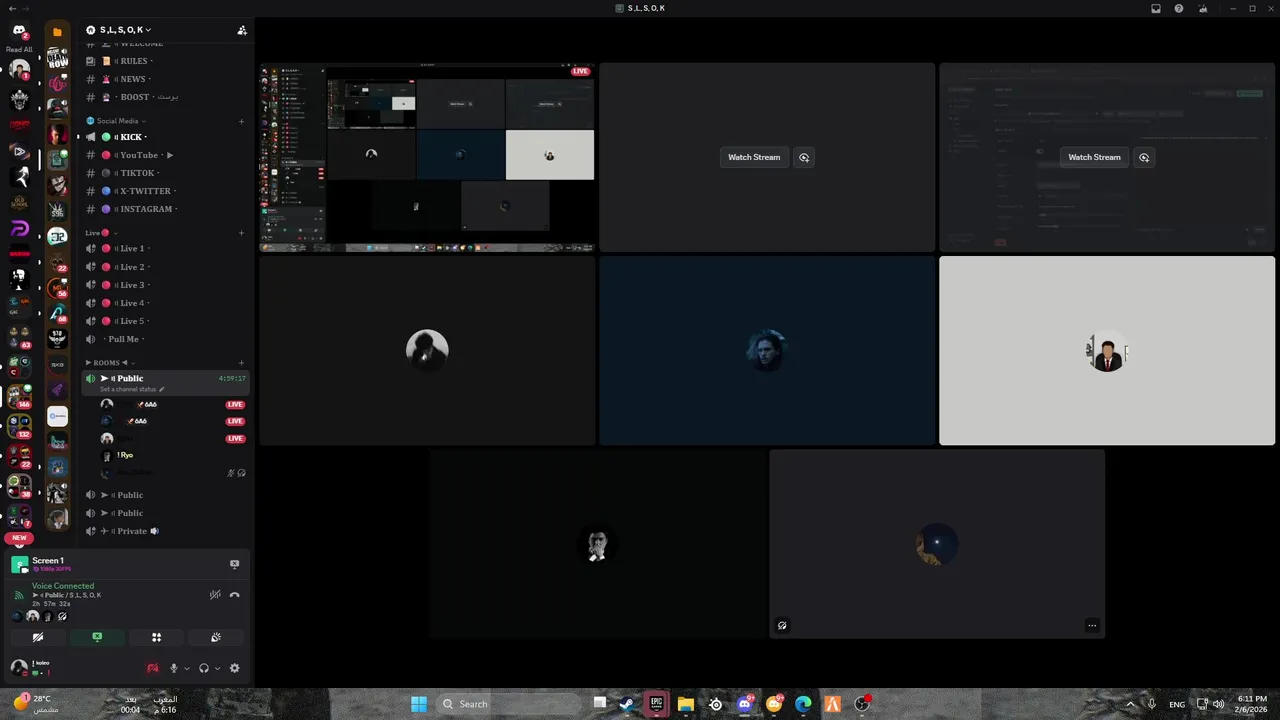Click Read All under Discord logo
This screenshot has width=1280, height=720.
[19, 49]
